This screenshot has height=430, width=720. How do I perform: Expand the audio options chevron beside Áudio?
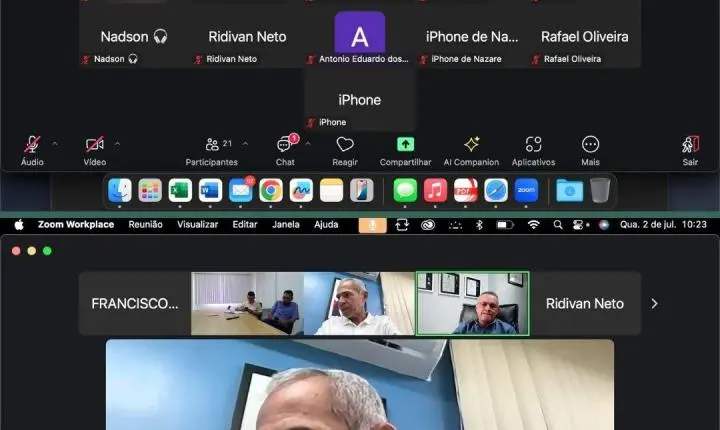coord(55,144)
